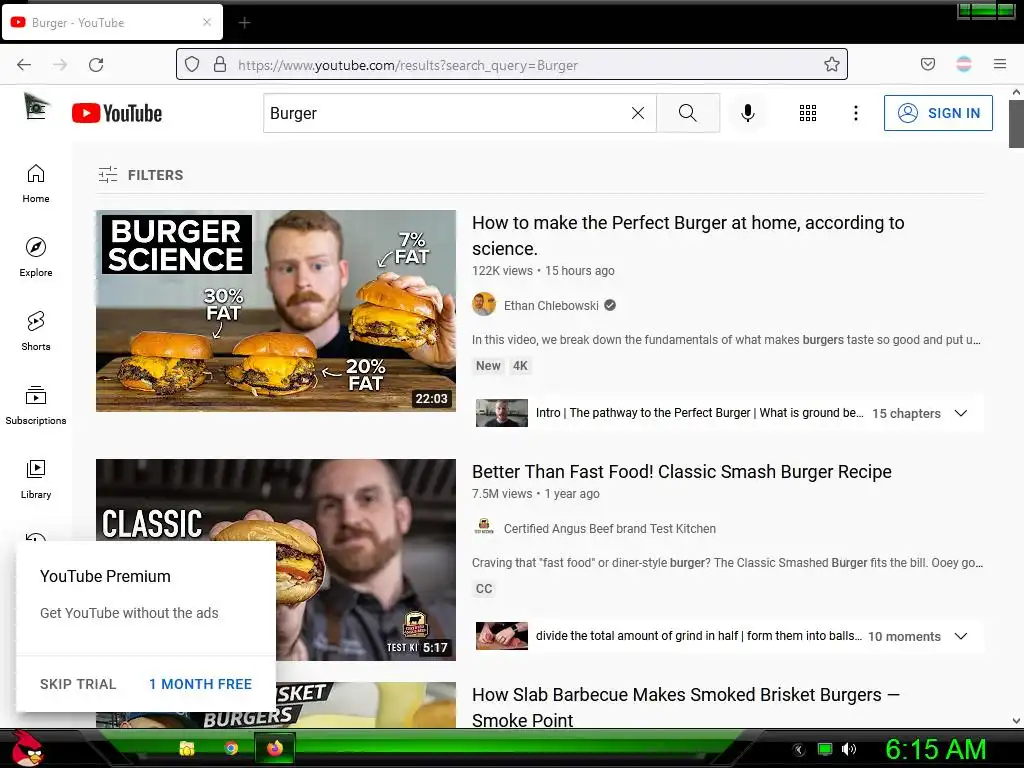Click the tray expand arrow icon
Viewport: 1024px width, 768px height.
(x=798, y=750)
